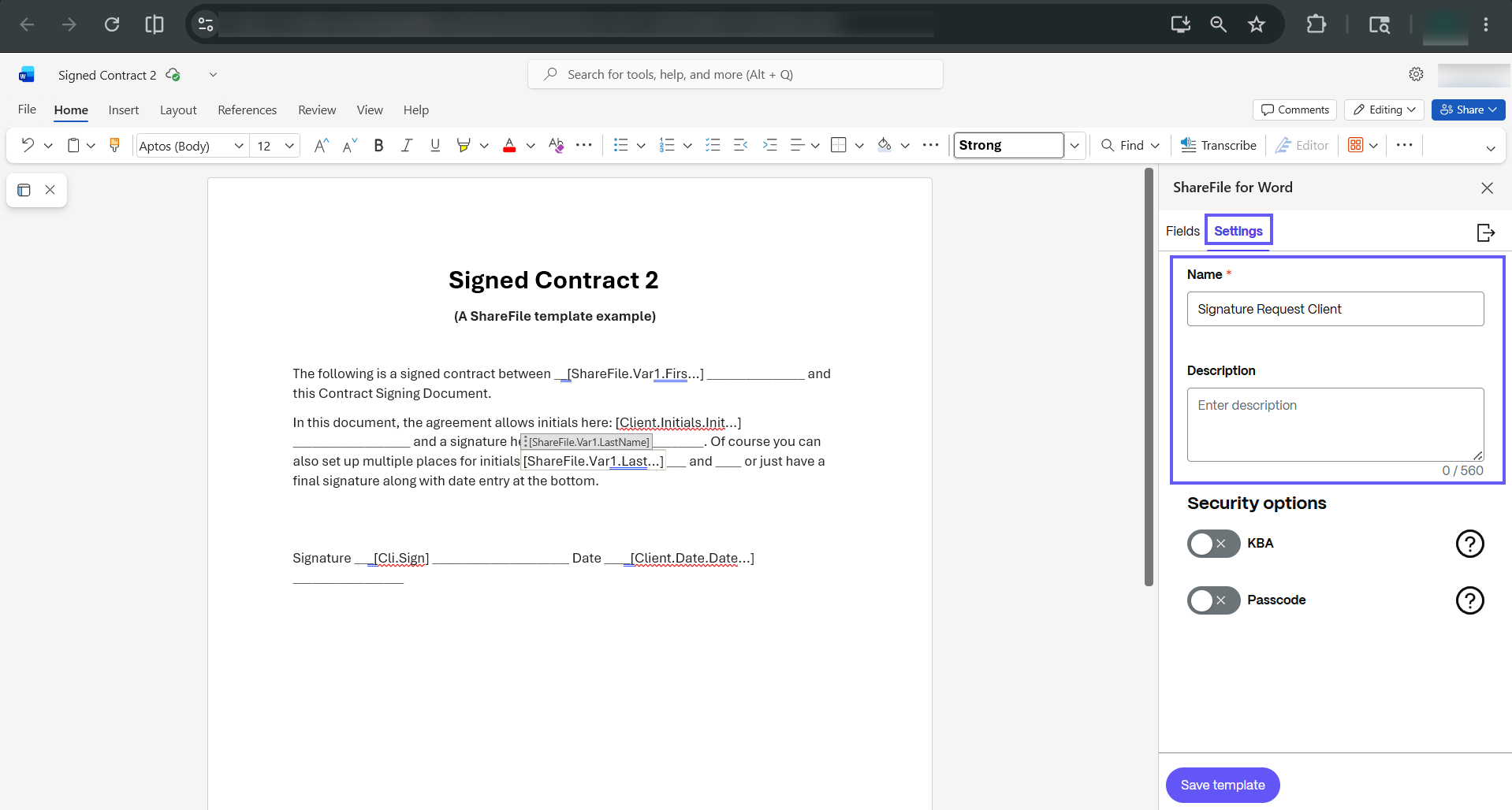This screenshot has width=1512, height=810.
Task: Switch to the Insert ribbon tab
Action: pyautogui.click(x=124, y=110)
